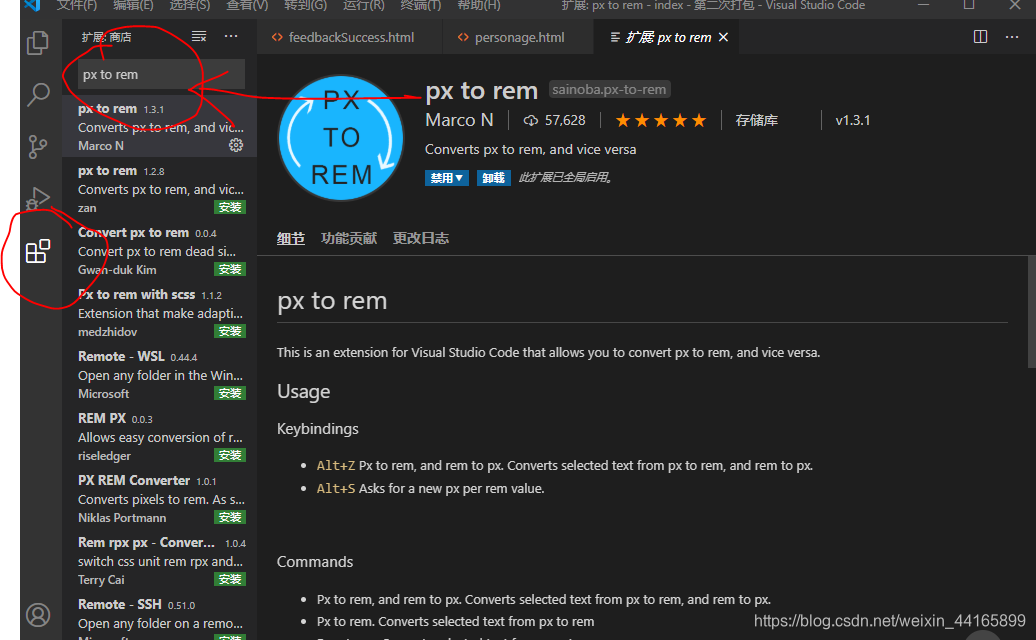The image size is (1036, 640).
Task: Install REM PX by riseledger
Action: (x=230, y=456)
